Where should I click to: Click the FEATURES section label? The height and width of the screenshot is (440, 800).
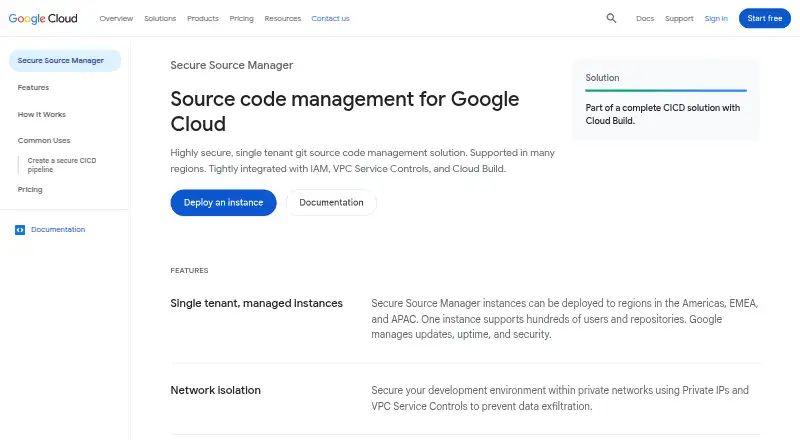point(189,271)
